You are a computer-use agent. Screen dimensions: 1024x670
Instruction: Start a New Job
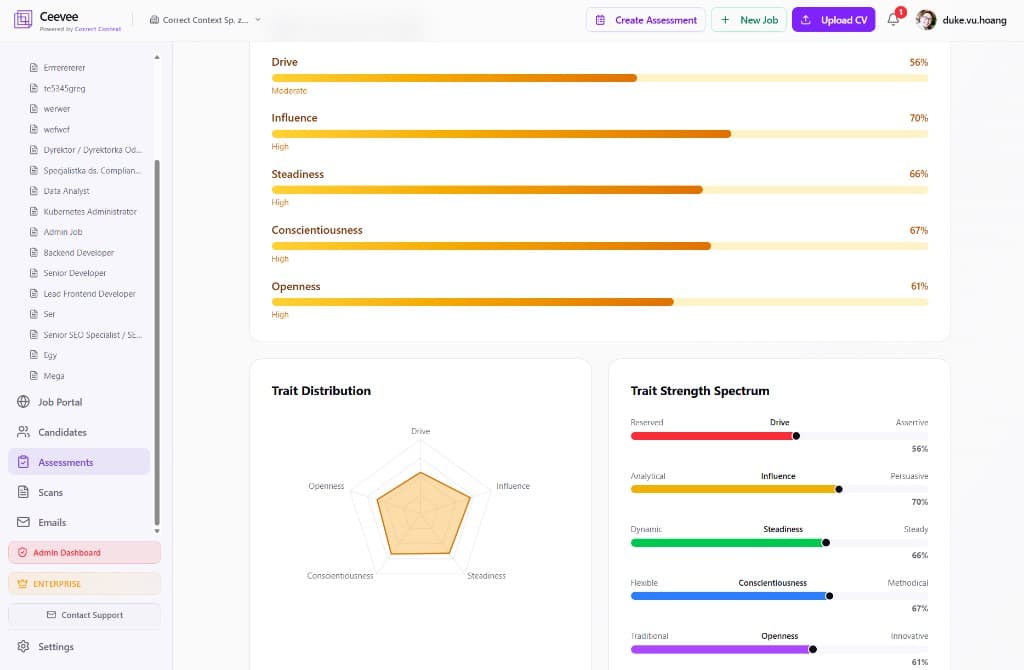click(749, 20)
